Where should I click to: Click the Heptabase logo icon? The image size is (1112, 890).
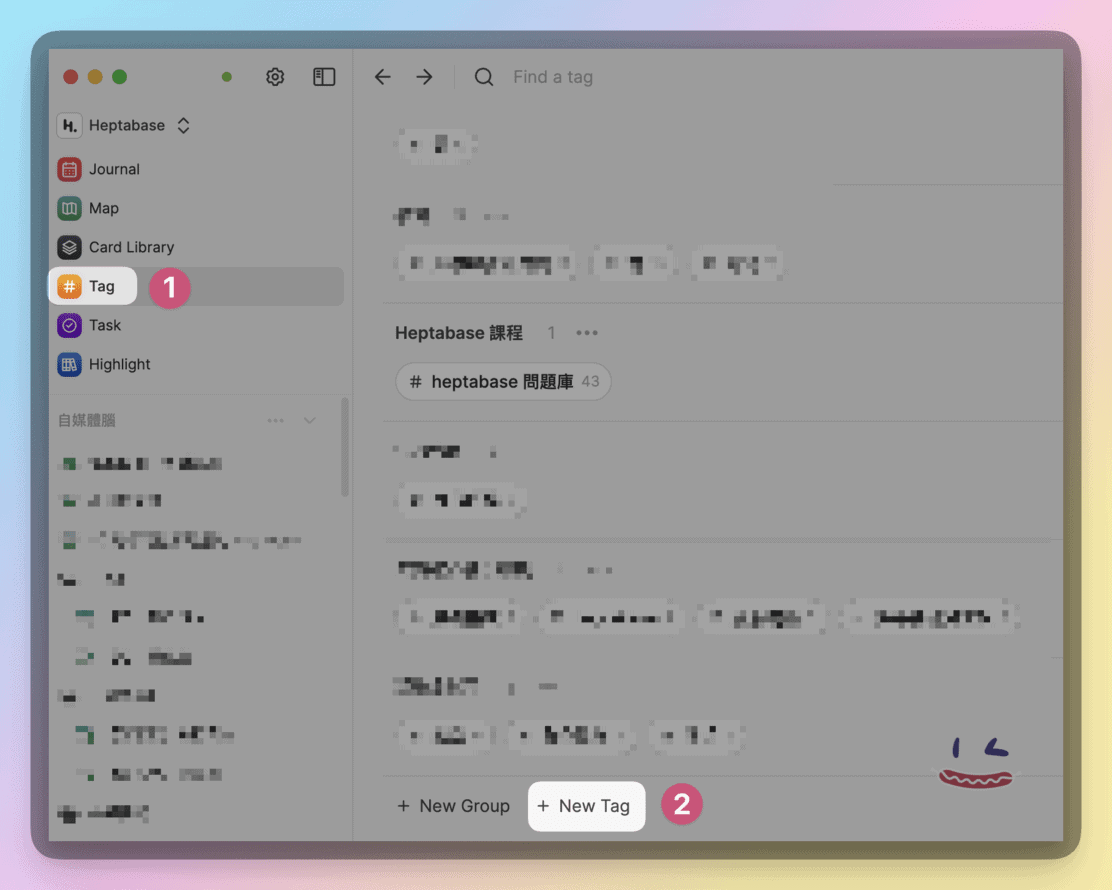point(70,126)
